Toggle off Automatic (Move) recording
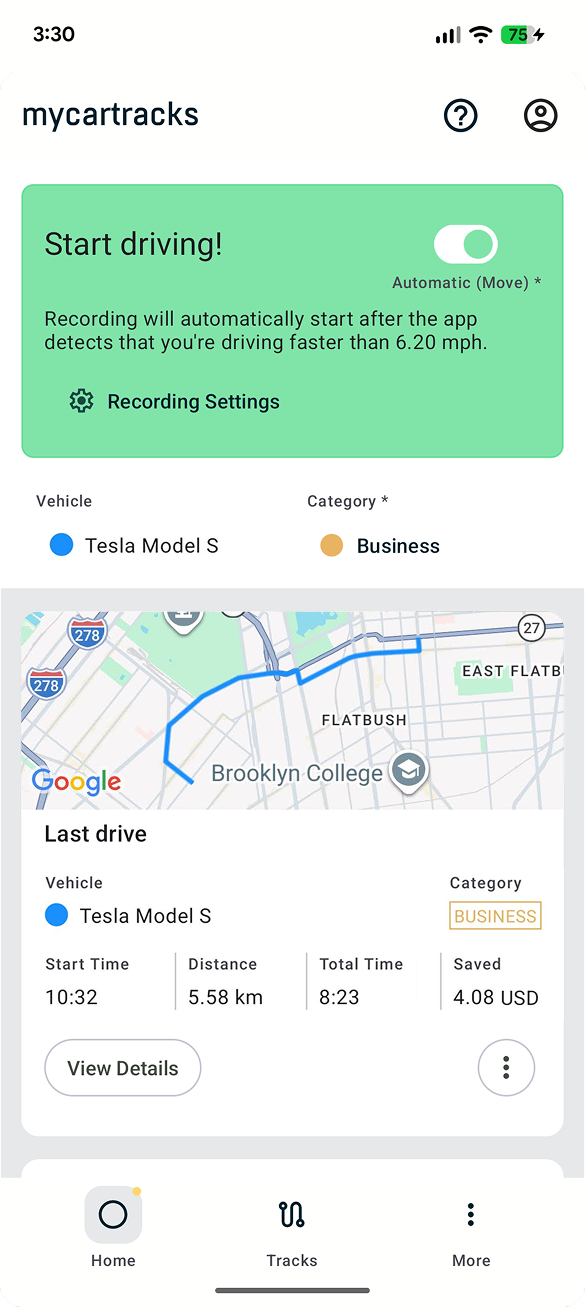This screenshot has height=1308, width=585. coord(465,244)
